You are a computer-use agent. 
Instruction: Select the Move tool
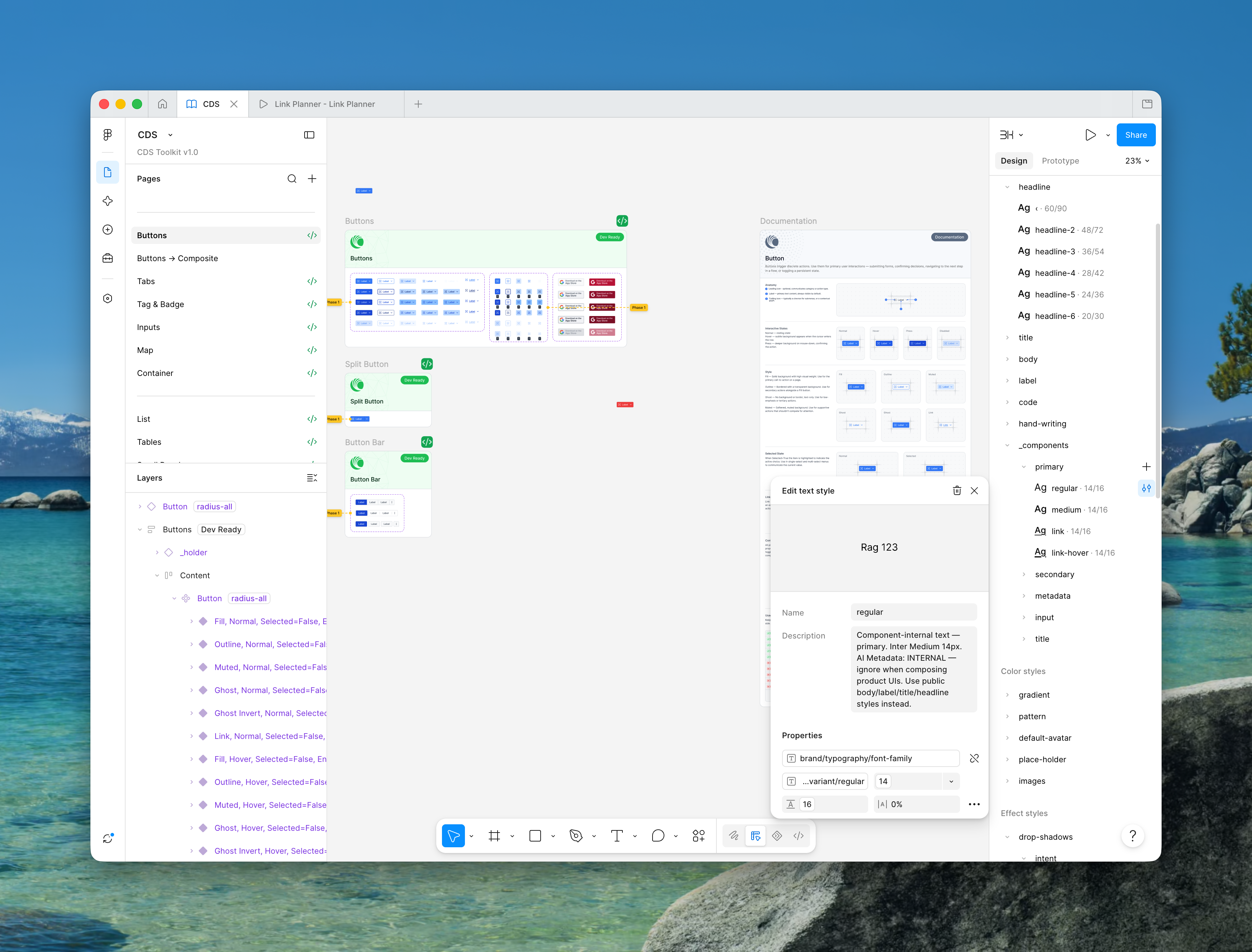453,836
